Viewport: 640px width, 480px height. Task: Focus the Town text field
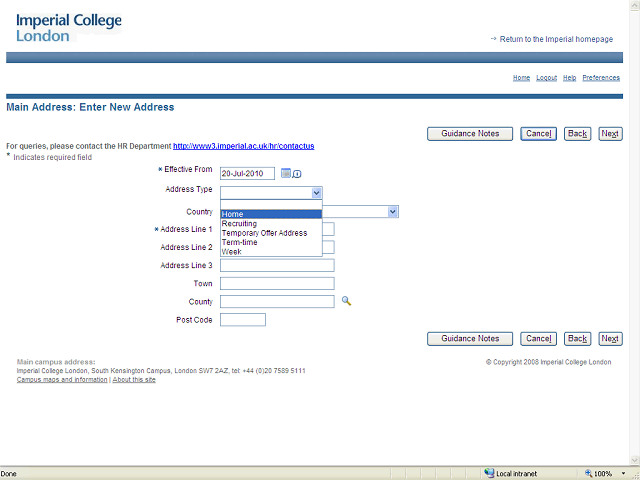[277, 284]
